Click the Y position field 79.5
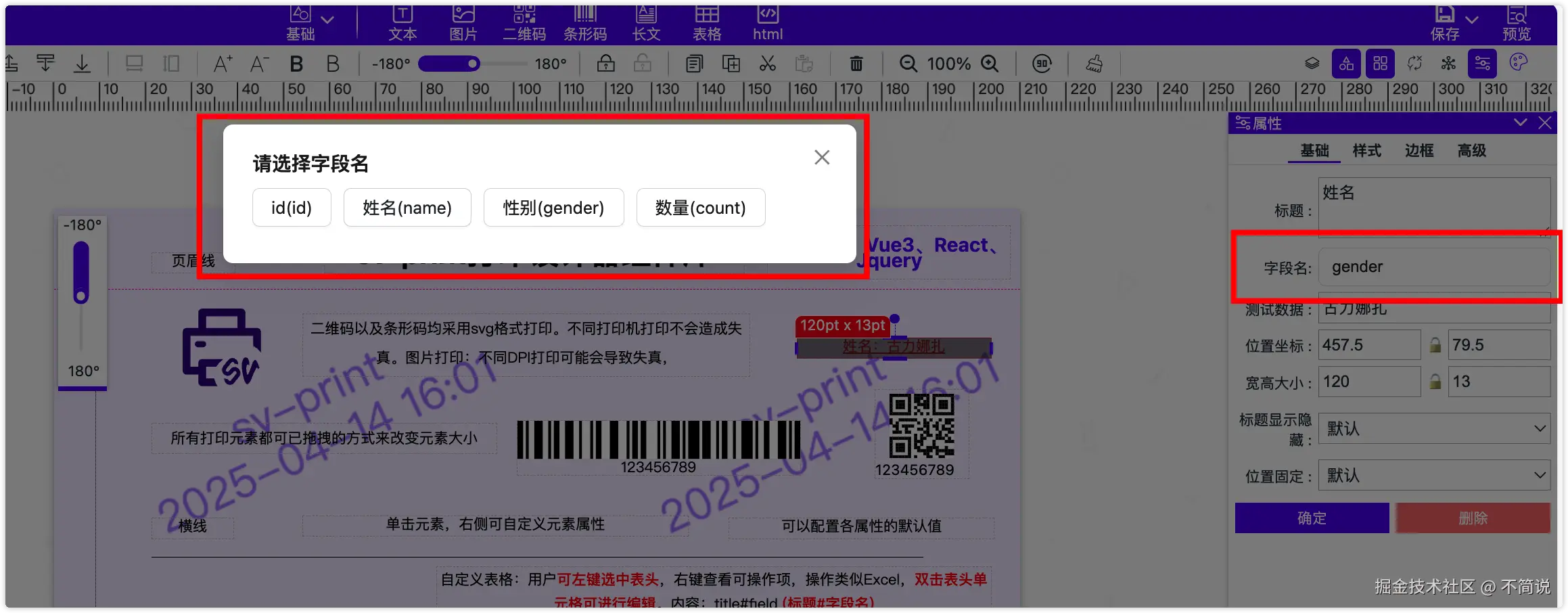 [x=1499, y=345]
